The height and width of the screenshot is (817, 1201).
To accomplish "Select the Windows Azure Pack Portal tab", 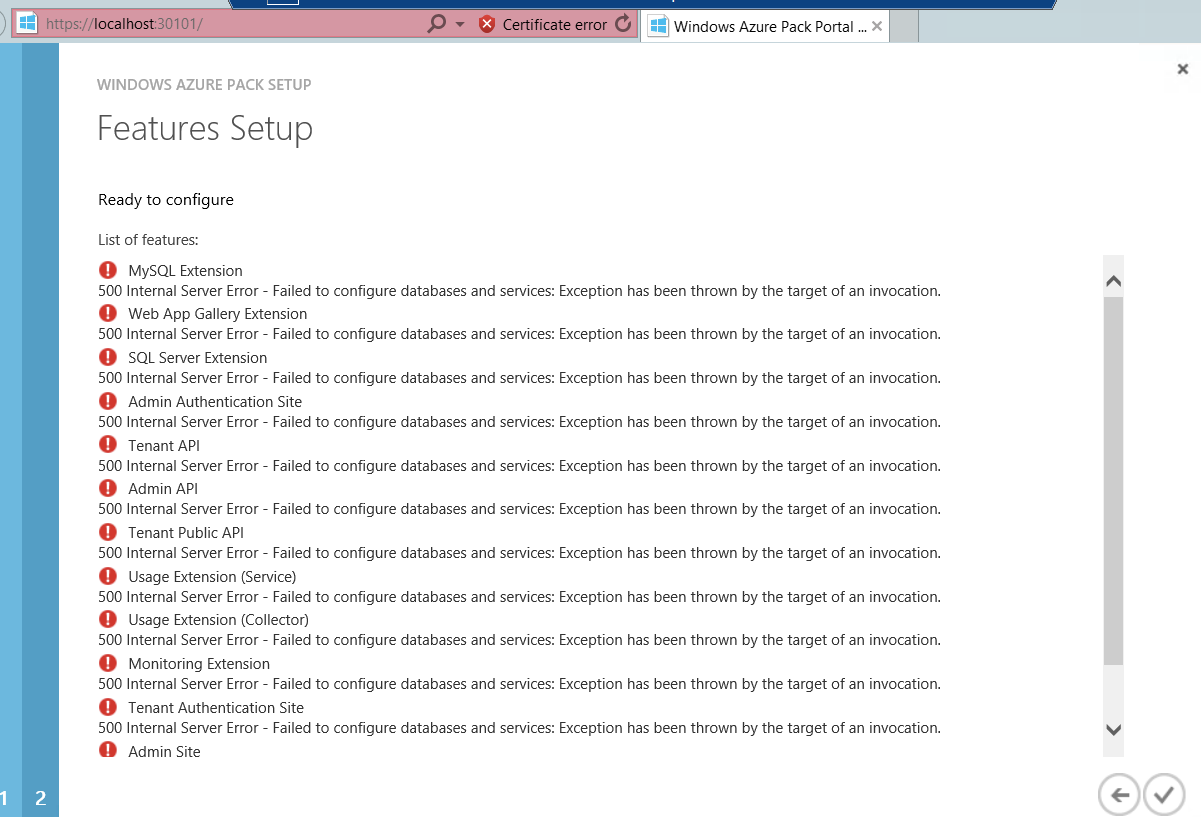I will click(x=765, y=27).
